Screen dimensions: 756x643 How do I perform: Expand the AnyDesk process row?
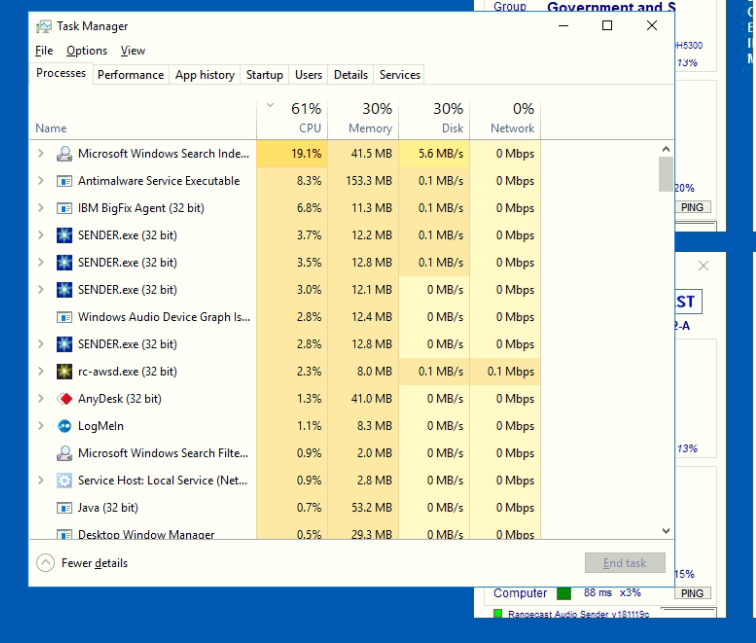tap(41, 399)
